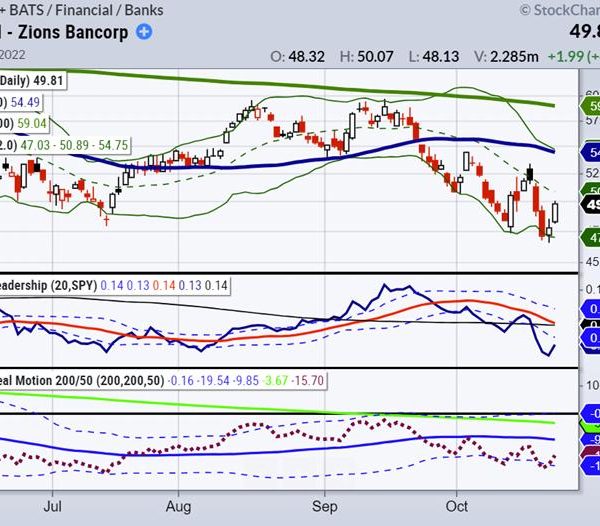Click the (Daily) 49.81 legend label
This screenshot has width=600, height=526.
click(32, 81)
